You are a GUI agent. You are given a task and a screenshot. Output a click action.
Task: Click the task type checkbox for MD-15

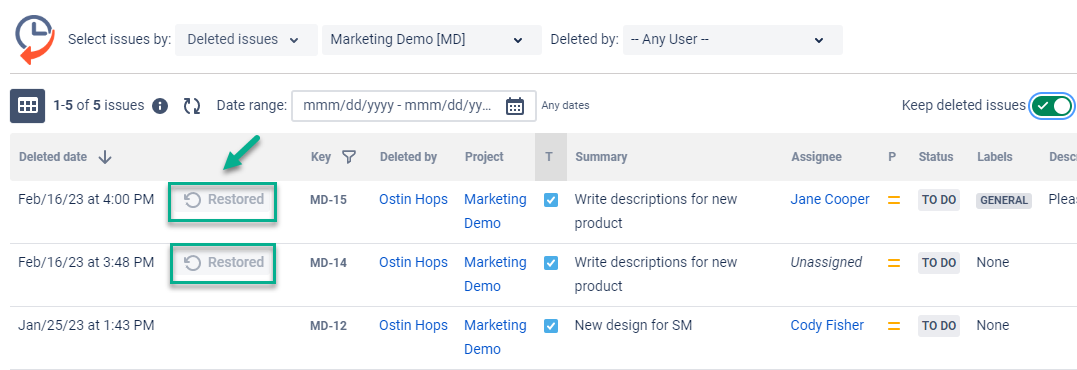pos(551,200)
